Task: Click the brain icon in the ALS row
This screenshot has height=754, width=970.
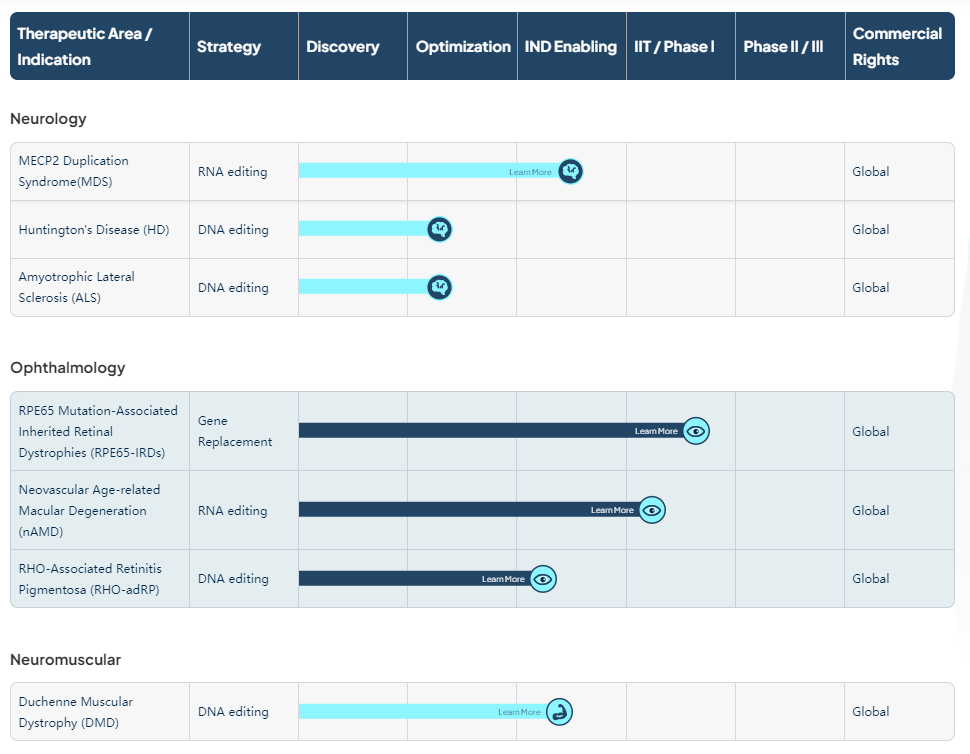Action: coord(440,288)
